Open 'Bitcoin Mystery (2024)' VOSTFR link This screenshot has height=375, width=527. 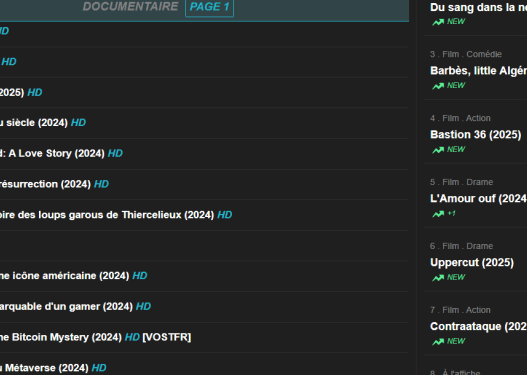pyautogui.click(x=61, y=337)
